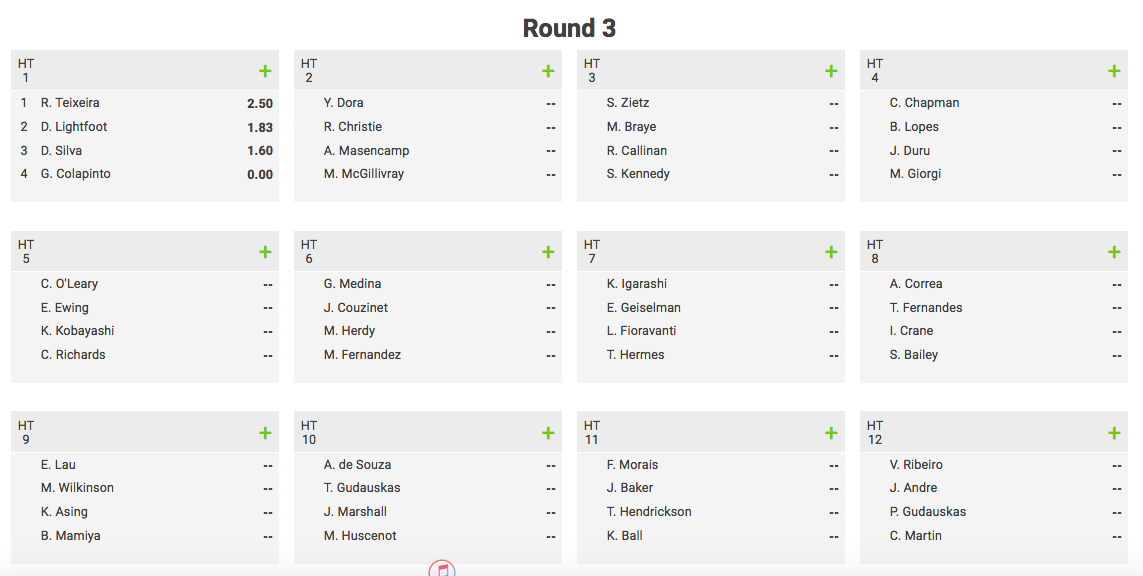Viewport: 1143px width, 576px height.
Task: Select A. de Souza in Heat 10
Action: click(357, 464)
